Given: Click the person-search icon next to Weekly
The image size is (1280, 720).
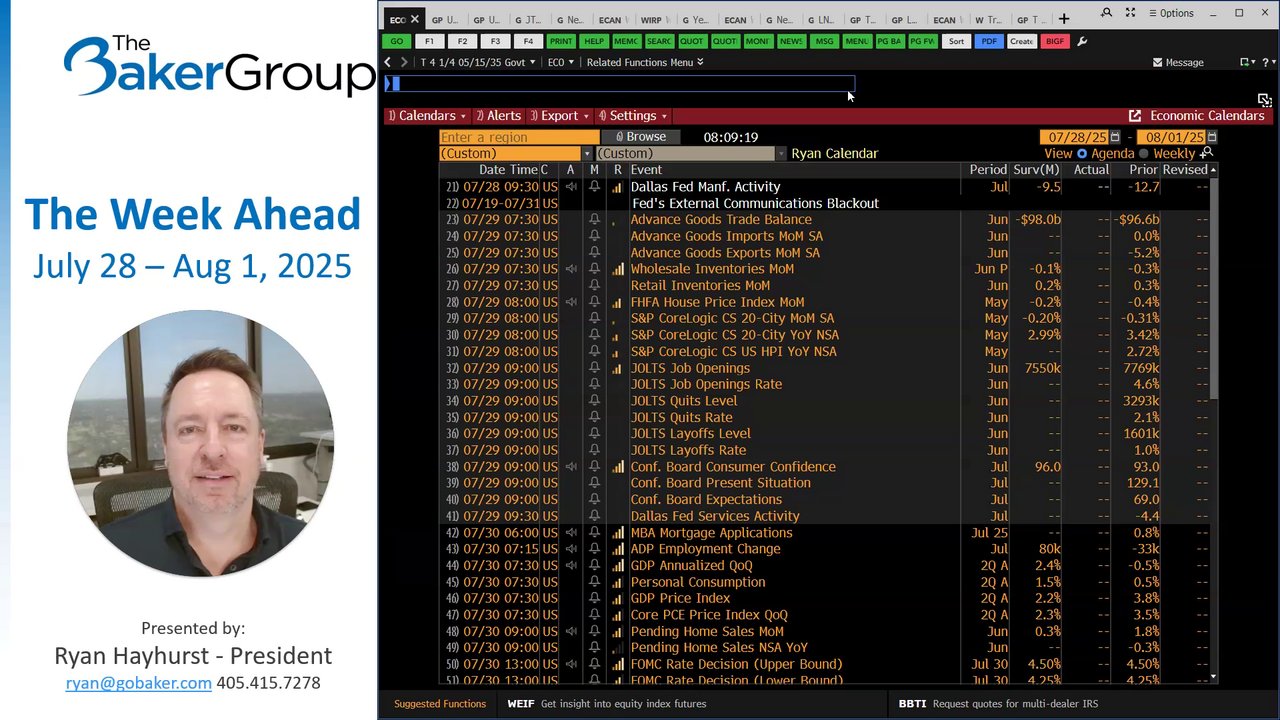Looking at the screenshot, I should pos(1207,153).
